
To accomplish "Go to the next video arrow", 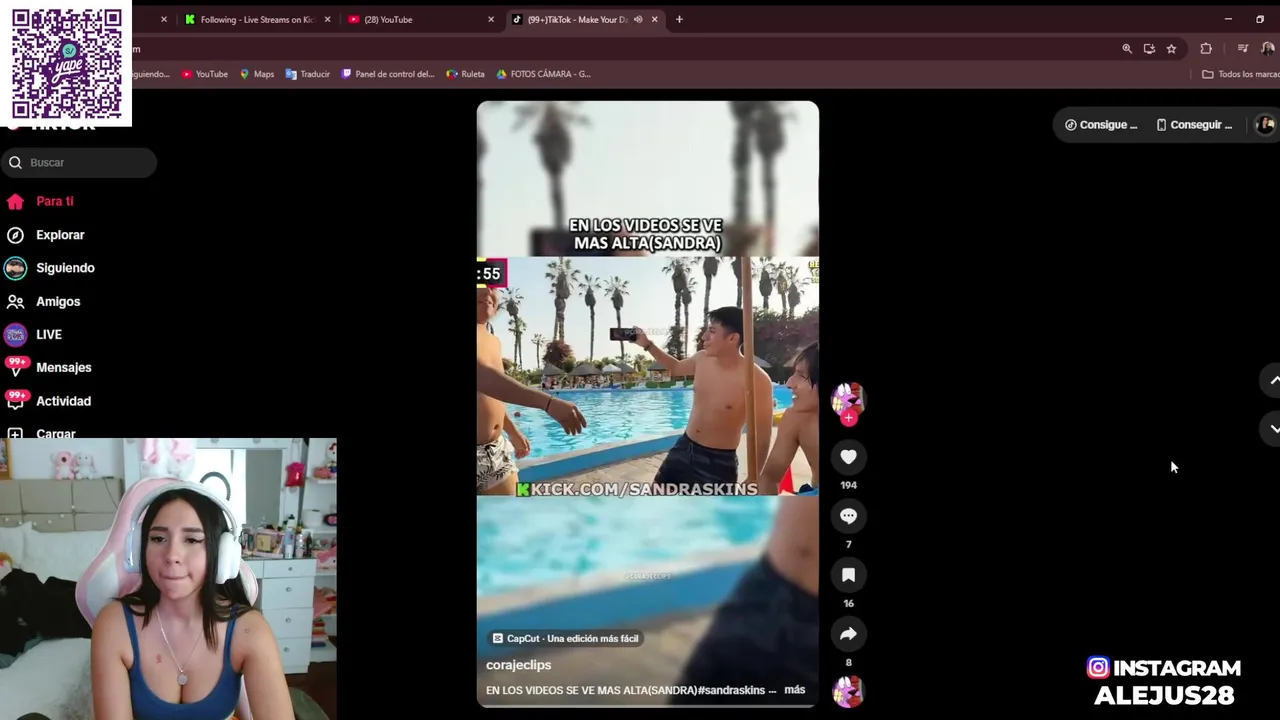I will click(x=1274, y=428).
